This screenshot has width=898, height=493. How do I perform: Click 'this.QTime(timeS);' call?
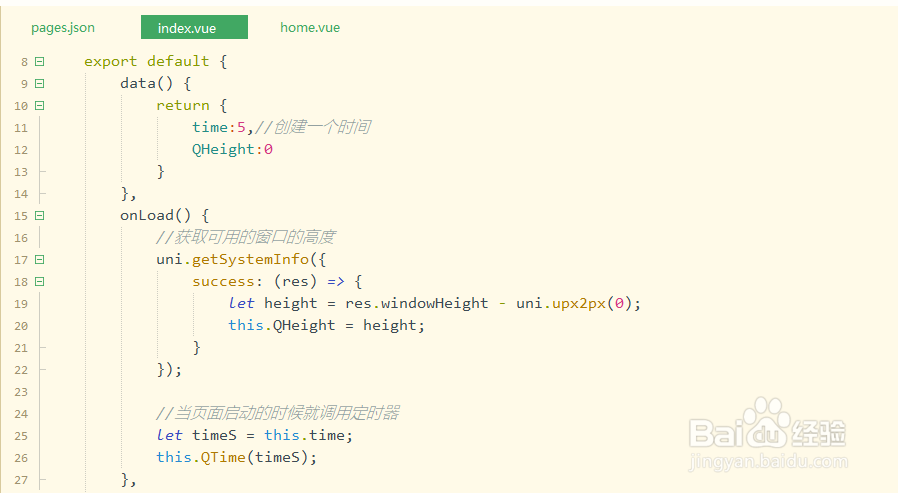[237, 457]
